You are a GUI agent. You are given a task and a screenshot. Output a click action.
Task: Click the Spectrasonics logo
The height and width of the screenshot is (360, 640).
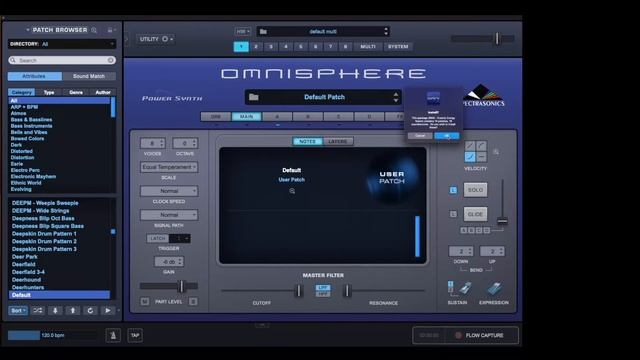click(484, 96)
